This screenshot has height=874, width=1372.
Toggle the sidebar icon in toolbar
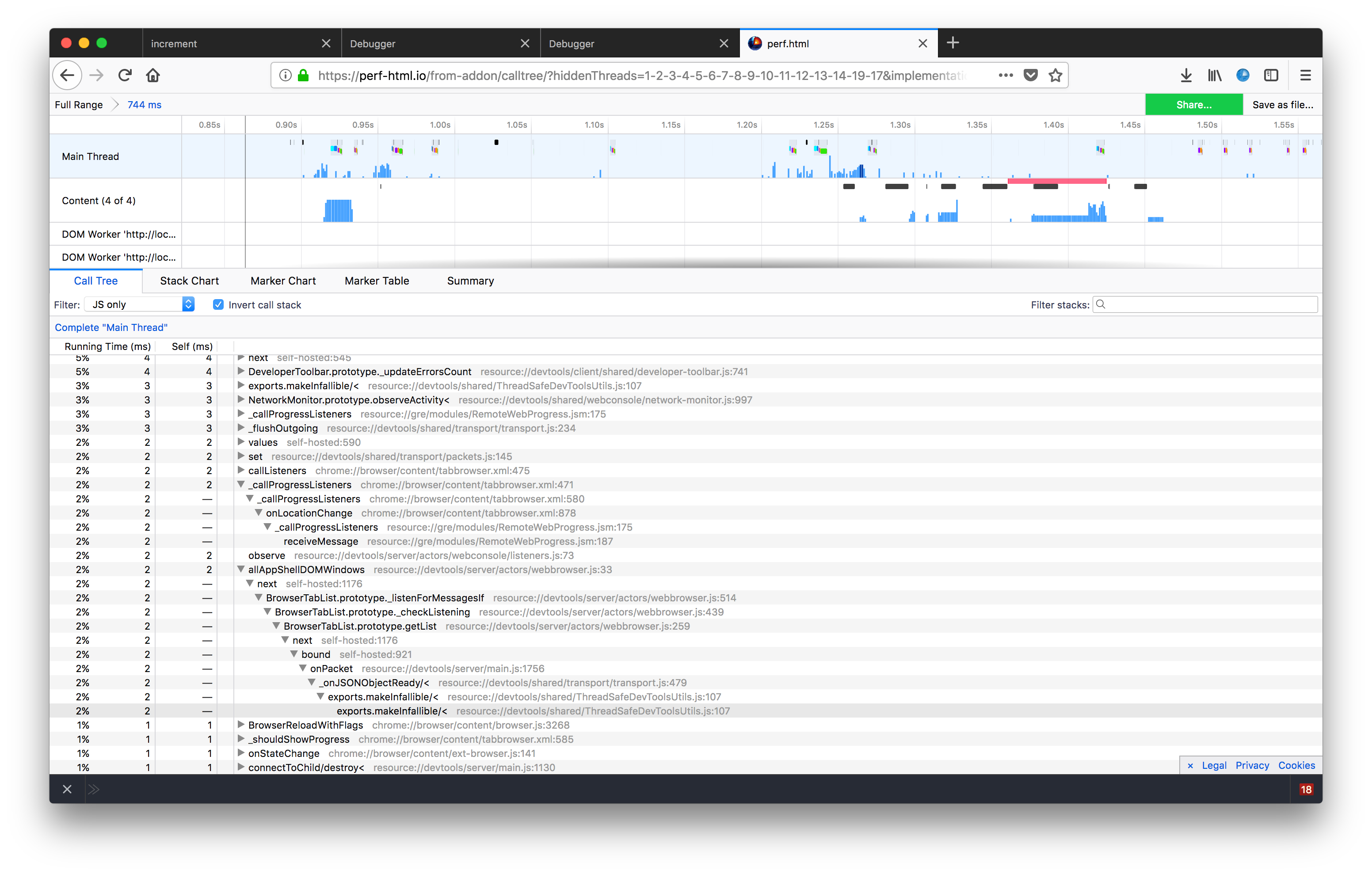tap(1271, 75)
